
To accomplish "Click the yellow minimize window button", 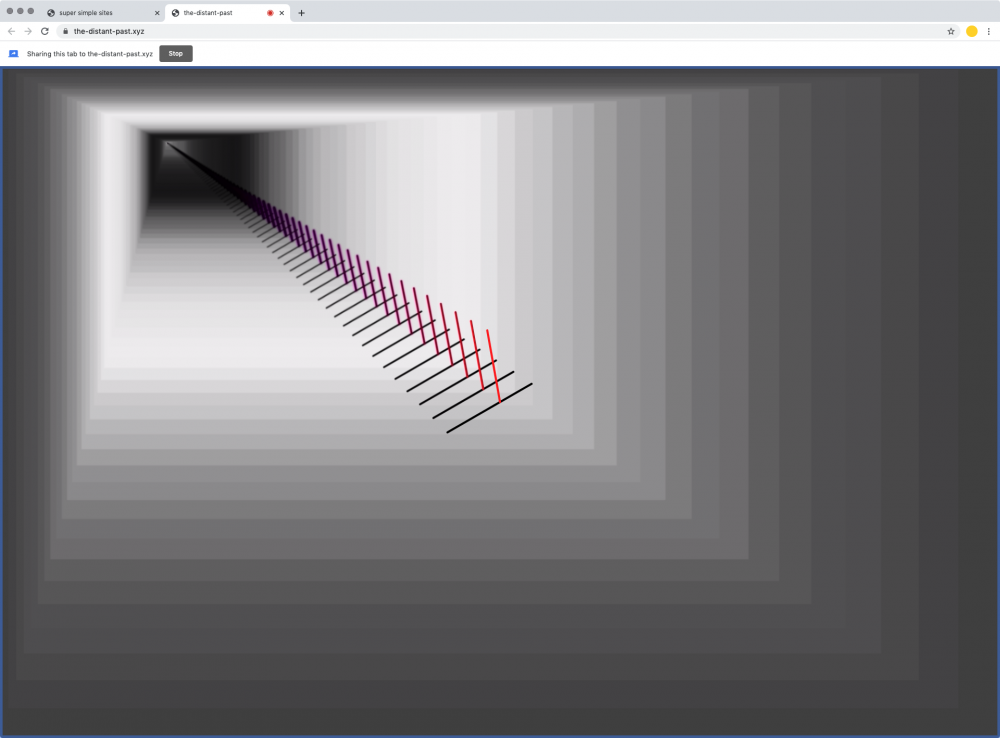I will pos(20,11).
